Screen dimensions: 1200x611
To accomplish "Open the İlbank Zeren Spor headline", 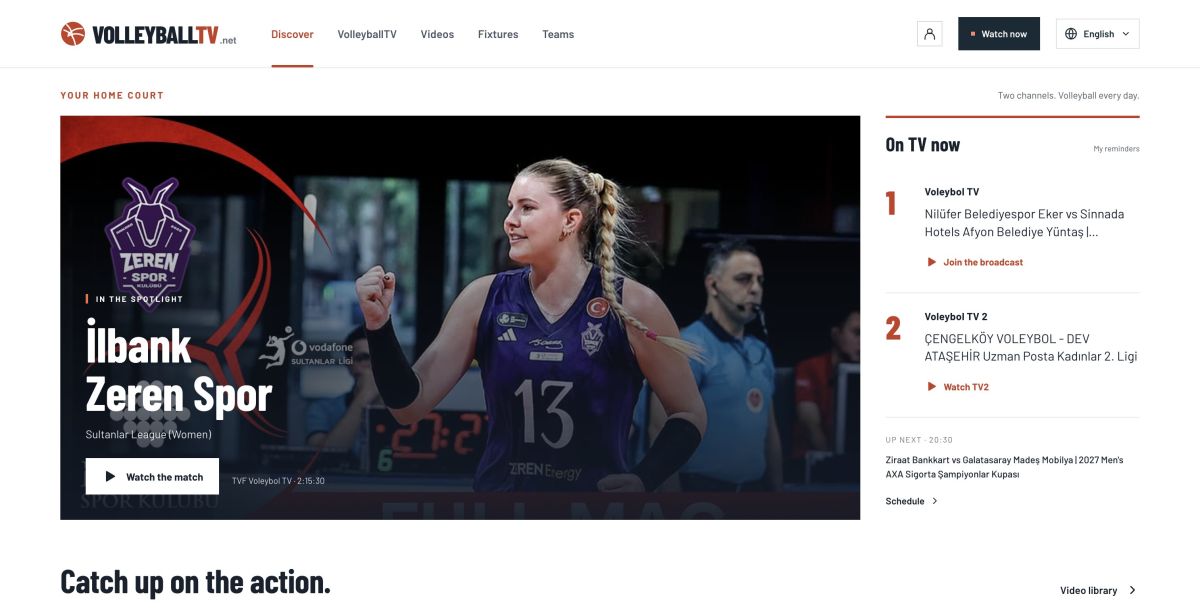I will (179, 369).
